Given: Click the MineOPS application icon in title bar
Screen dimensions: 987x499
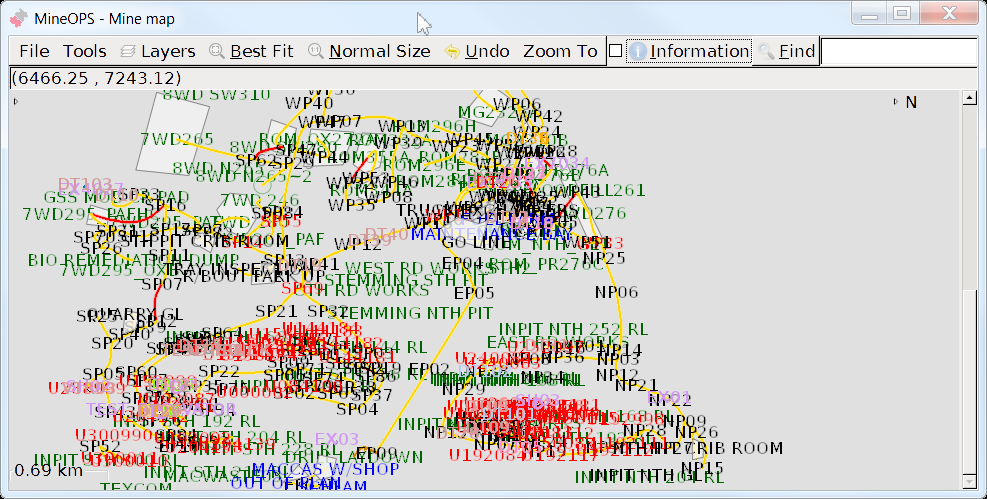Looking at the screenshot, I should (18, 18).
